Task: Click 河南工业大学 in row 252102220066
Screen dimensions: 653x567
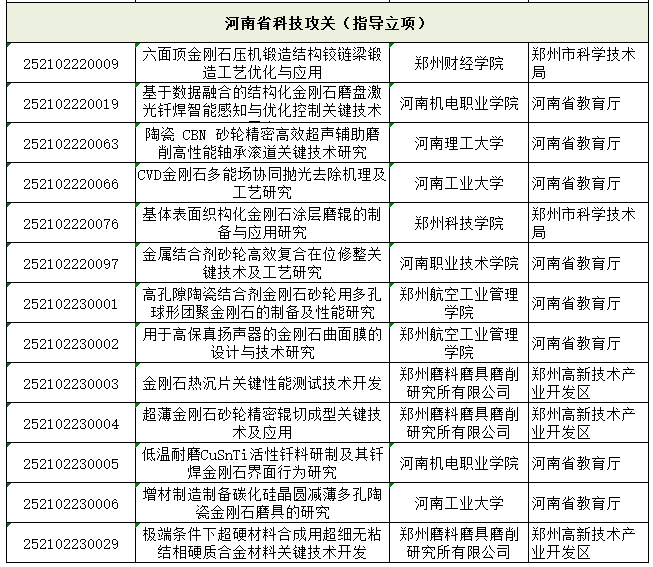Action: [459, 183]
